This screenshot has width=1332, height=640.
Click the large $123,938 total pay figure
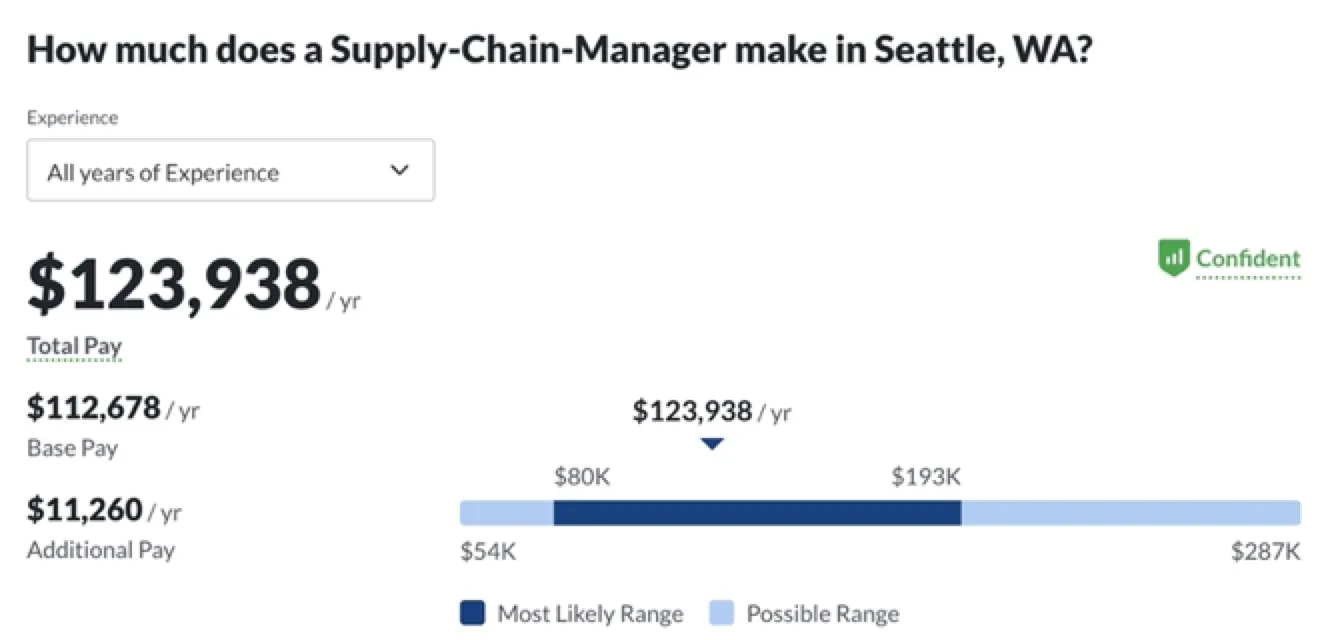click(174, 284)
